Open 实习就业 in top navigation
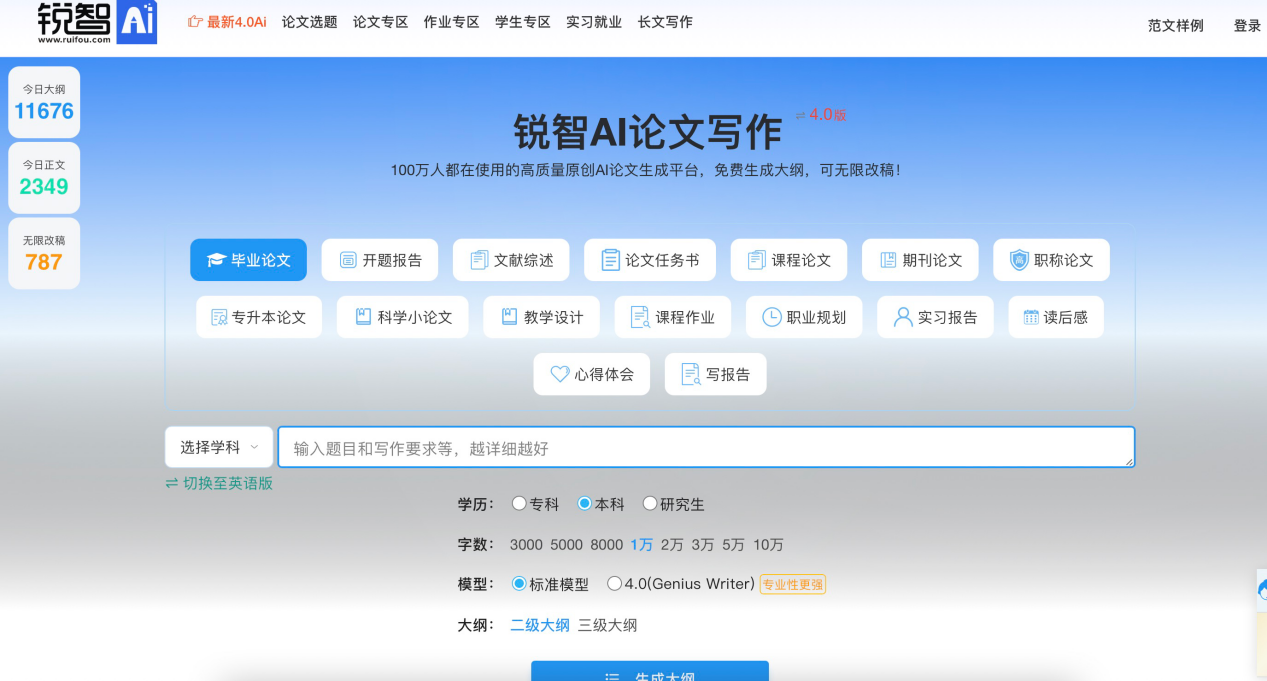 594,22
